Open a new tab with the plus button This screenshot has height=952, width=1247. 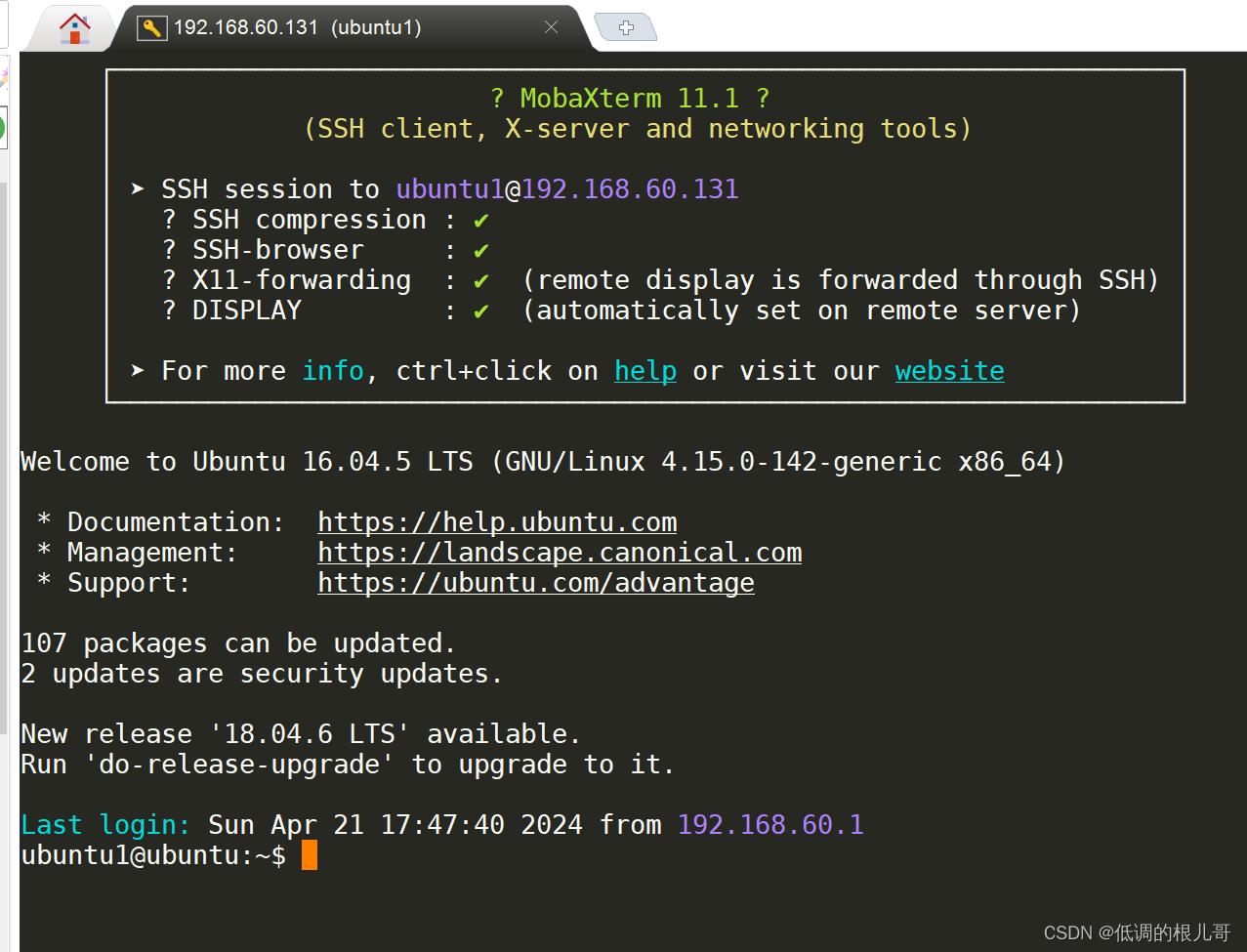tap(626, 27)
